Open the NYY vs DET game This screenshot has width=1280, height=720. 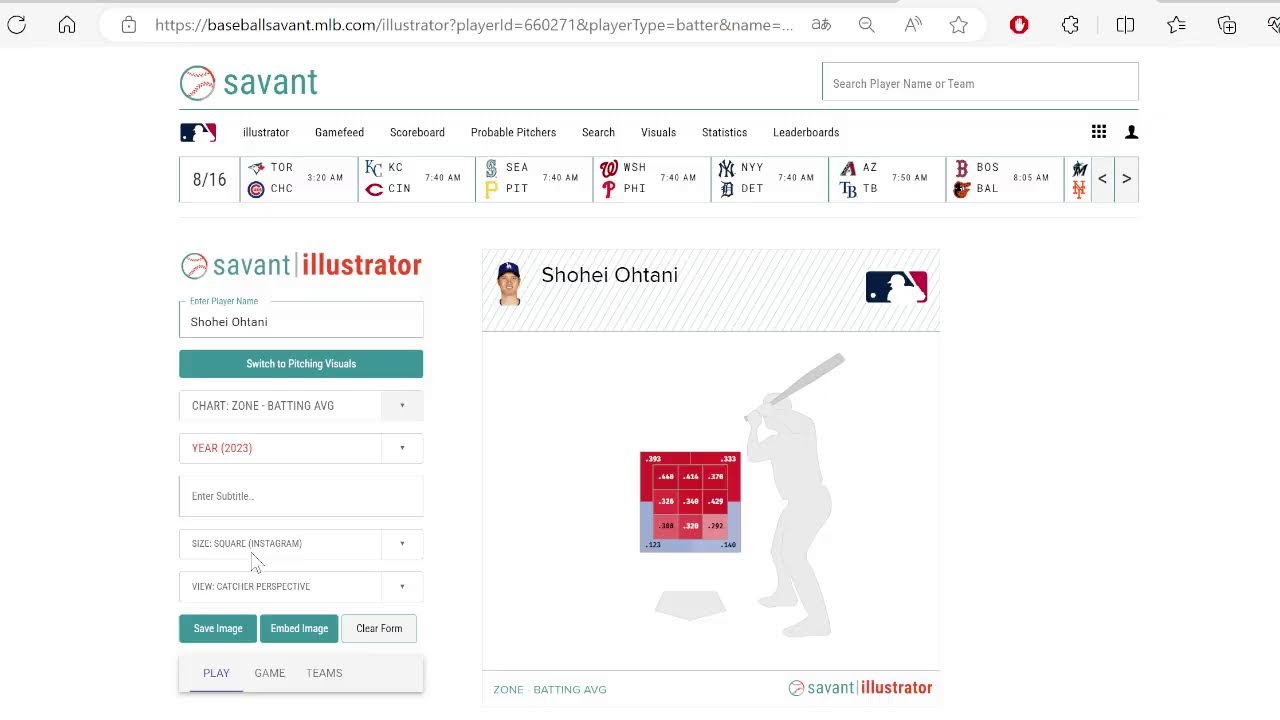[x=770, y=179]
